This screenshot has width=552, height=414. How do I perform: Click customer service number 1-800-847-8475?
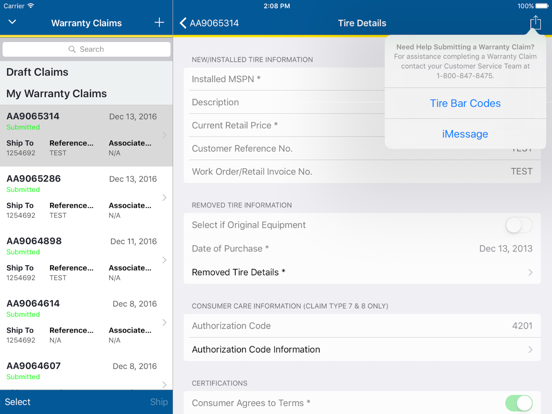(465, 76)
